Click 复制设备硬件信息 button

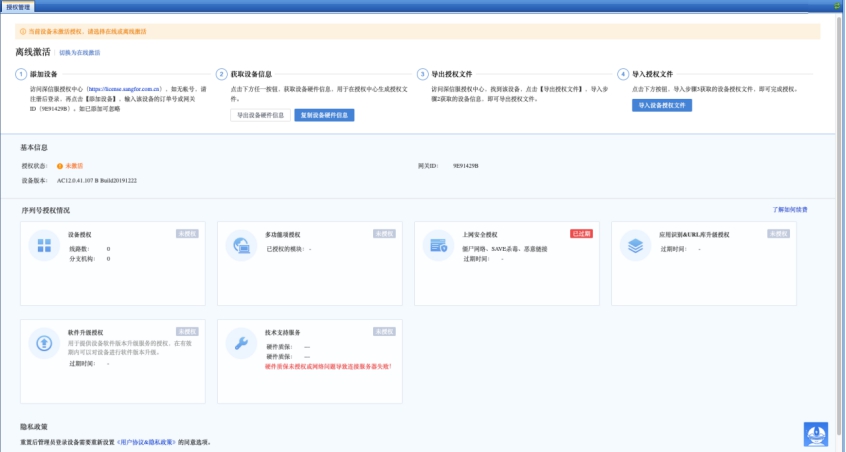(324, 115)
